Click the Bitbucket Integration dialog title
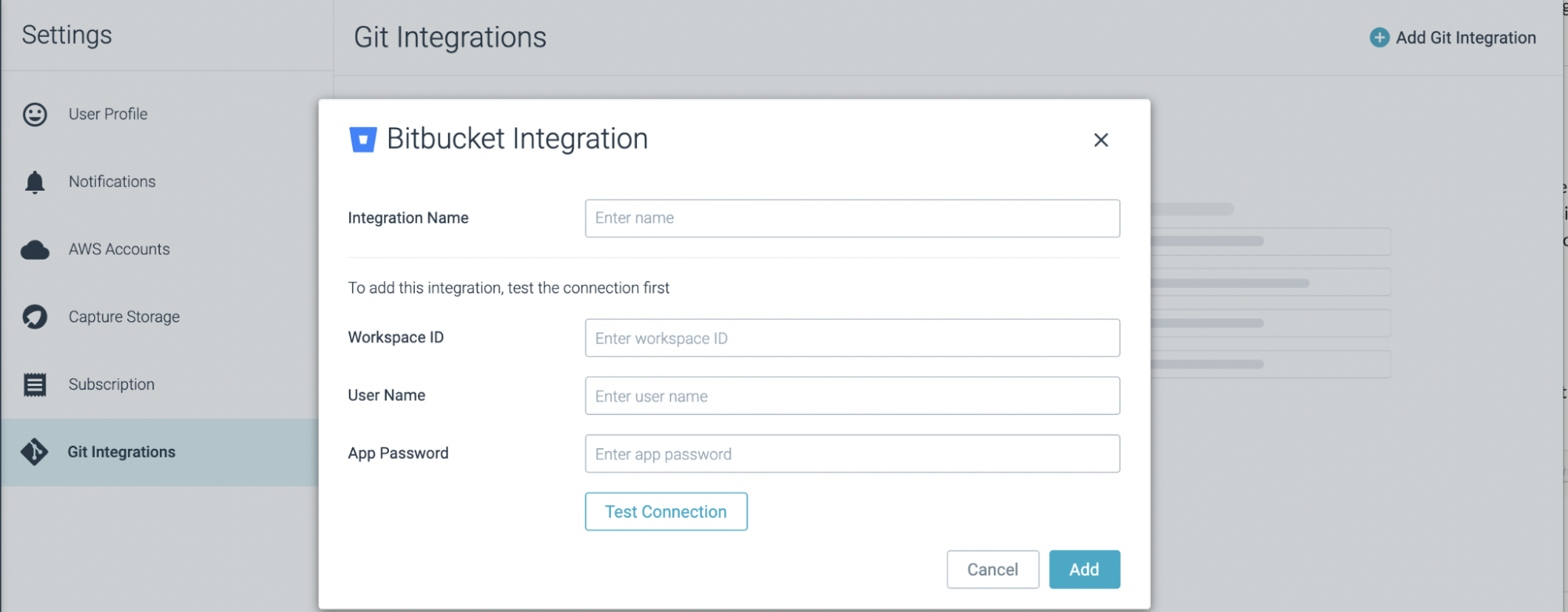The width and height of the screenshot is (1568, 612). 518,139
